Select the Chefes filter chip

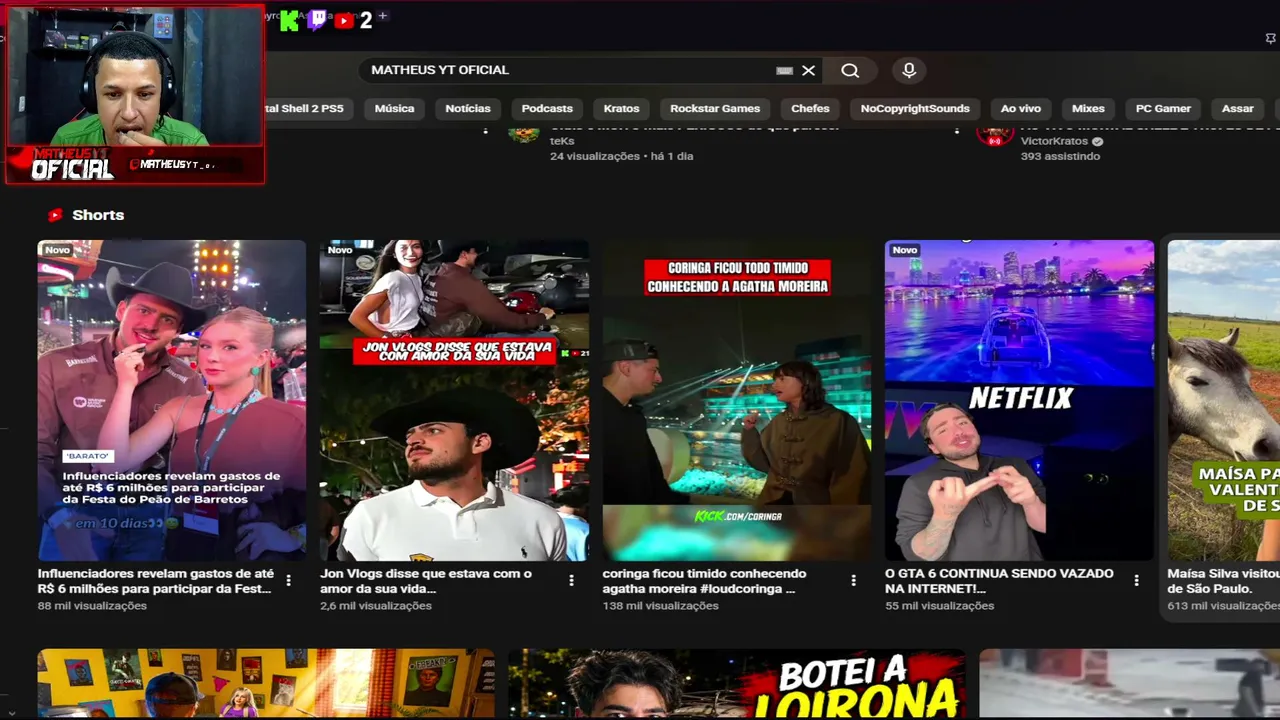pos(810,108)
